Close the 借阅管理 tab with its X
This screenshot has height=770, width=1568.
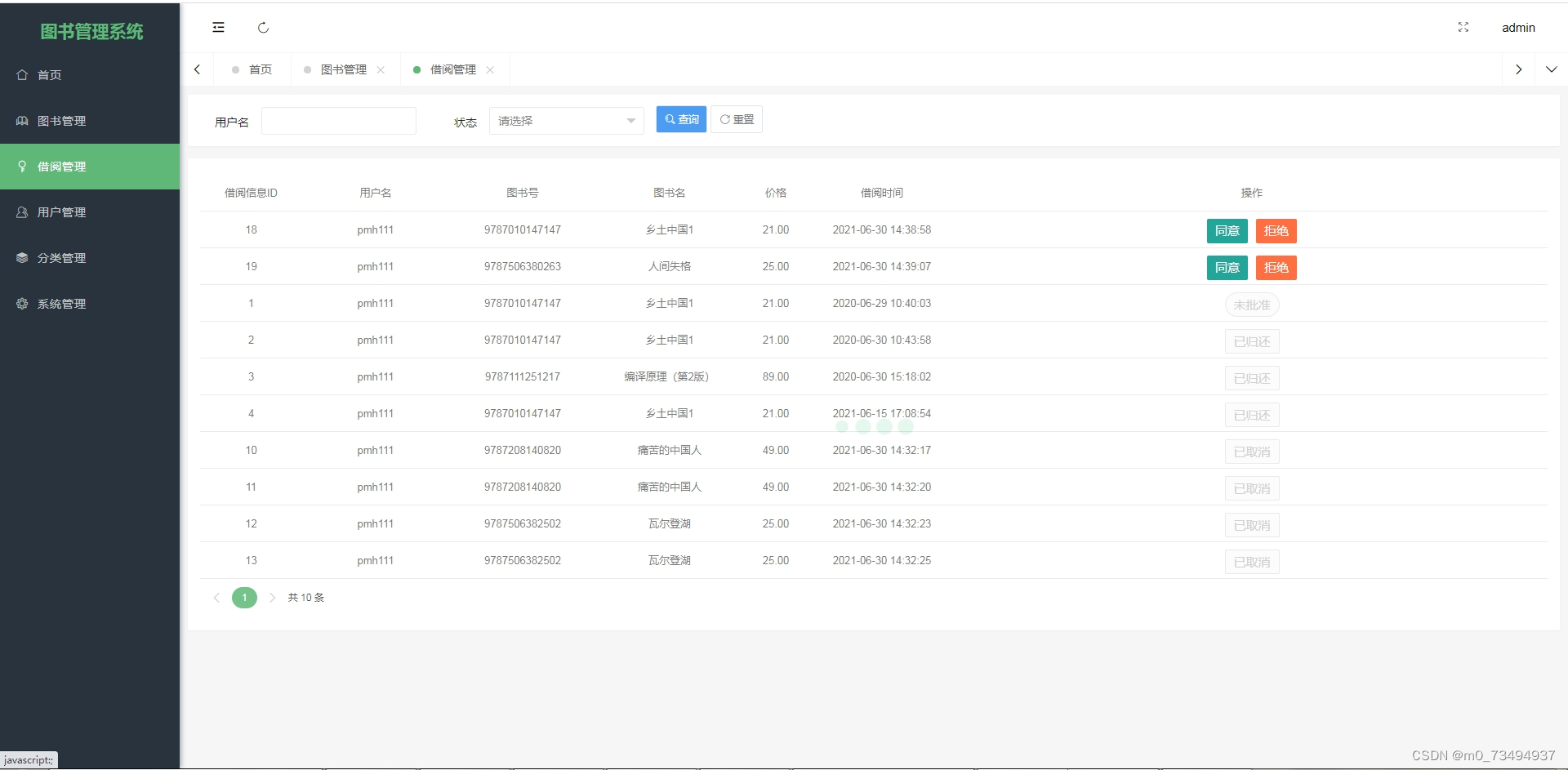[490, 70]
